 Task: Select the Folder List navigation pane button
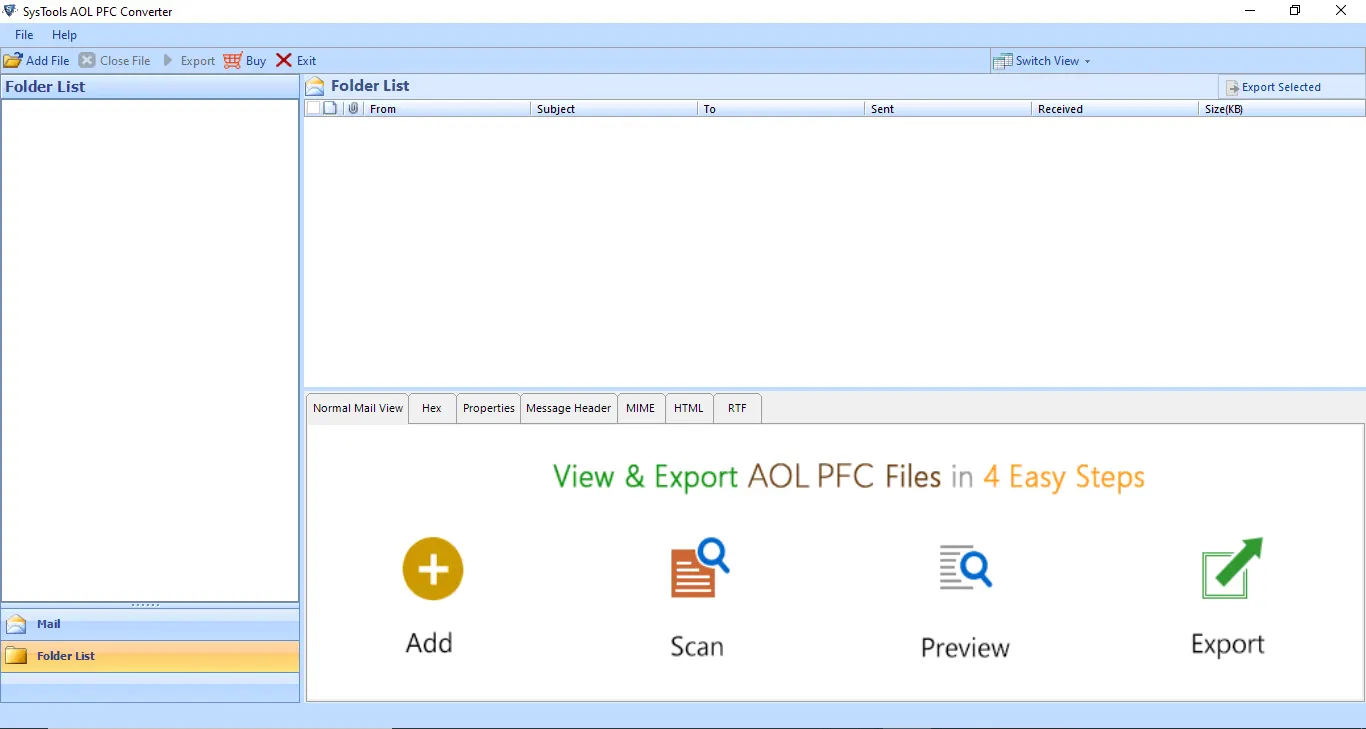[x=150, y=656]
